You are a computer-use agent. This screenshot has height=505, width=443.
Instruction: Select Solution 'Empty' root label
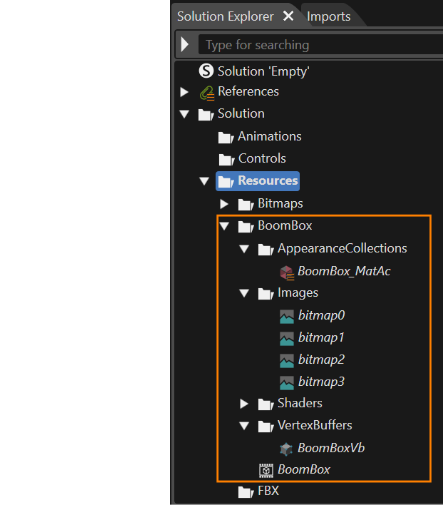263,72
